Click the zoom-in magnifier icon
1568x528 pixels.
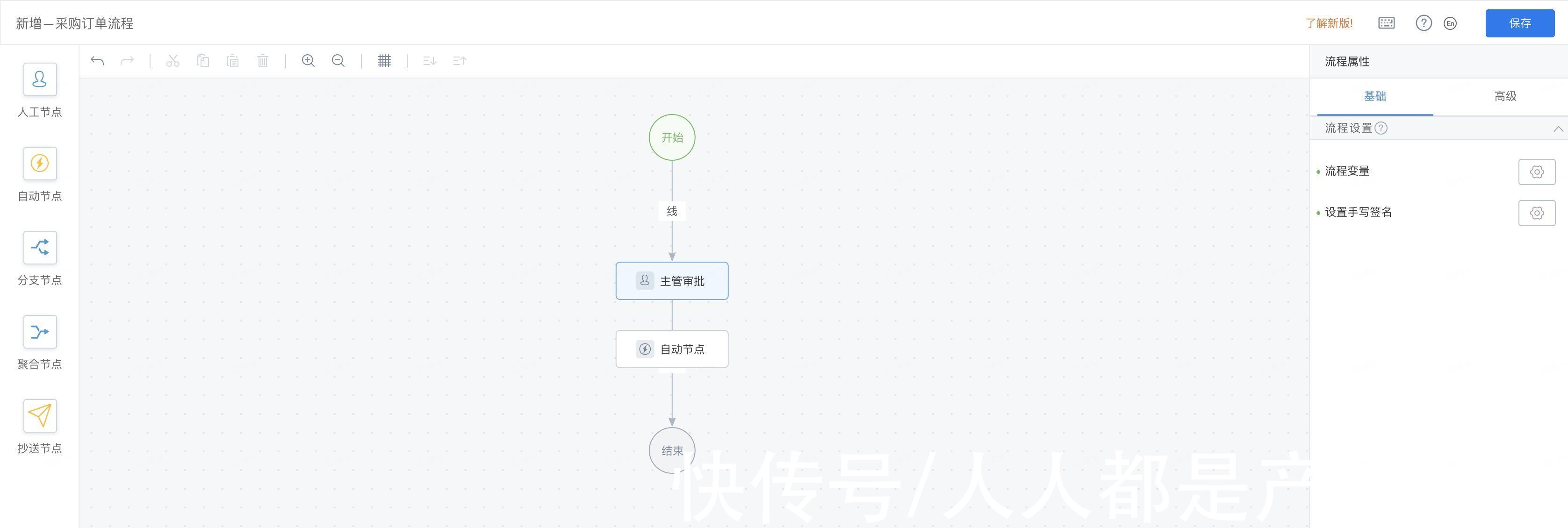tap(309, 62)
